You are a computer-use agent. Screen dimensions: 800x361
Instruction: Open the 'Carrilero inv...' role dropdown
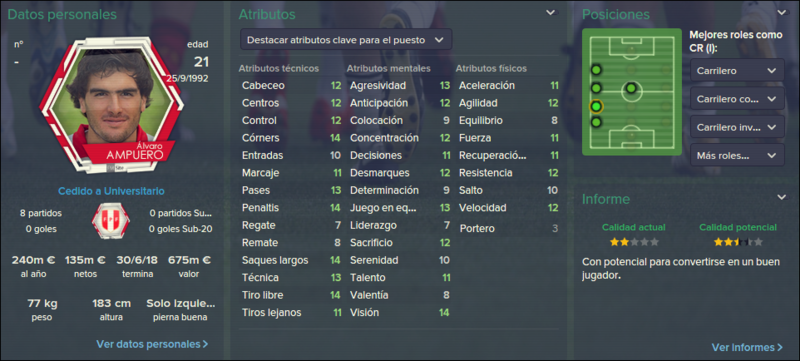click(x=737, y=126)
